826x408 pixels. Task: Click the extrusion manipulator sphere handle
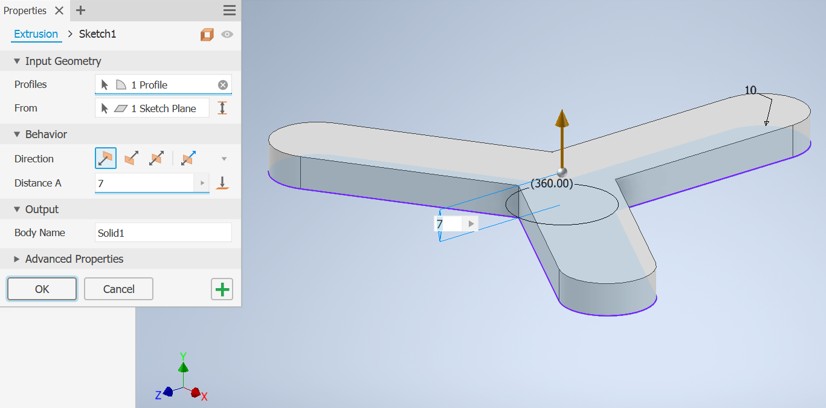click(x=562, y=172)
